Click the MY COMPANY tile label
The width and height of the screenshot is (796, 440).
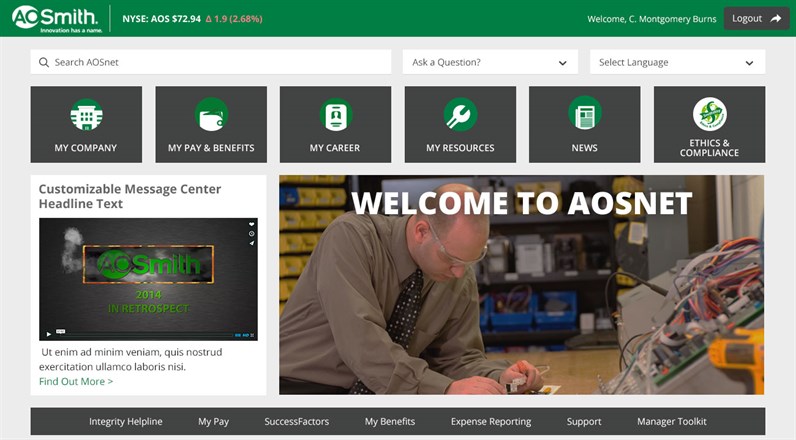pyautogui.click(x=86, y=148)
